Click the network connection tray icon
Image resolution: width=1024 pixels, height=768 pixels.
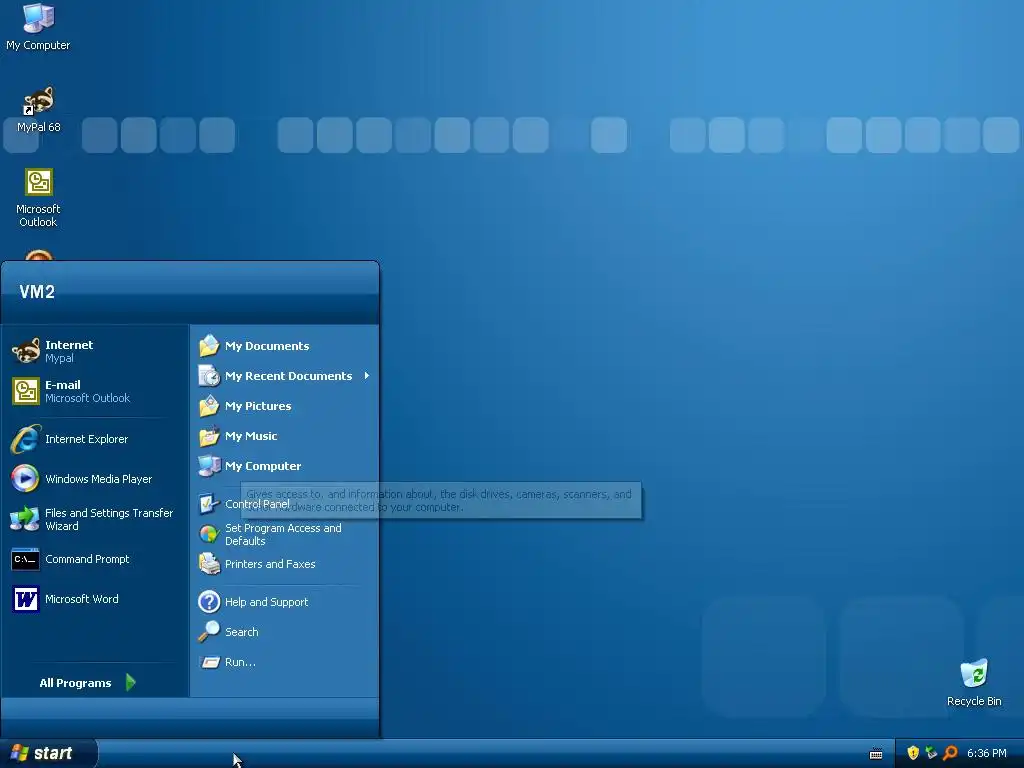coord(931,753)
